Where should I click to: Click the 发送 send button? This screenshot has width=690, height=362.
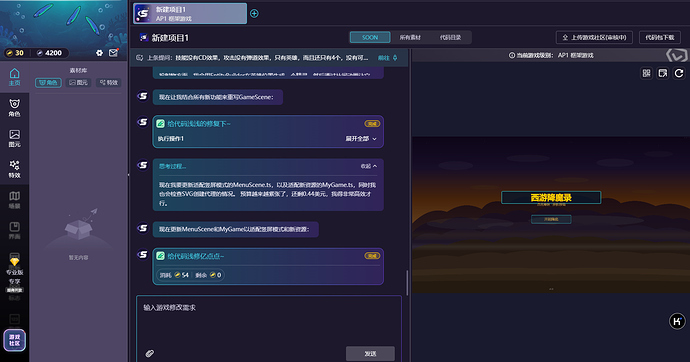pyautogui.click(x=370, y=354)
